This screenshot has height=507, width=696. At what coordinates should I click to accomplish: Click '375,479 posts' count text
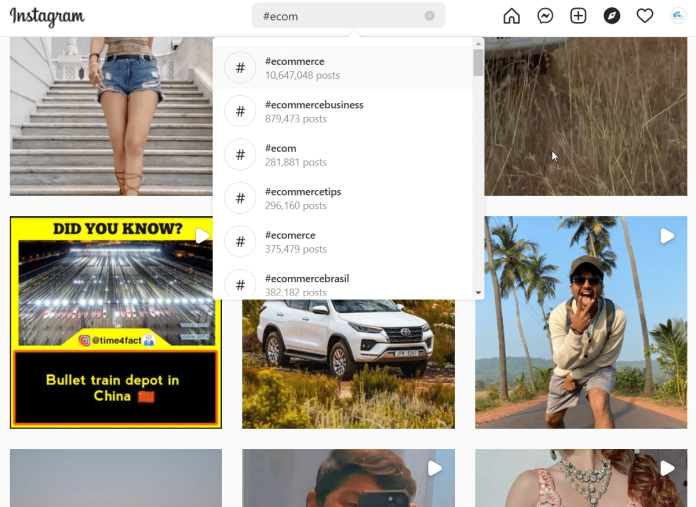click(x=296, y=250)
